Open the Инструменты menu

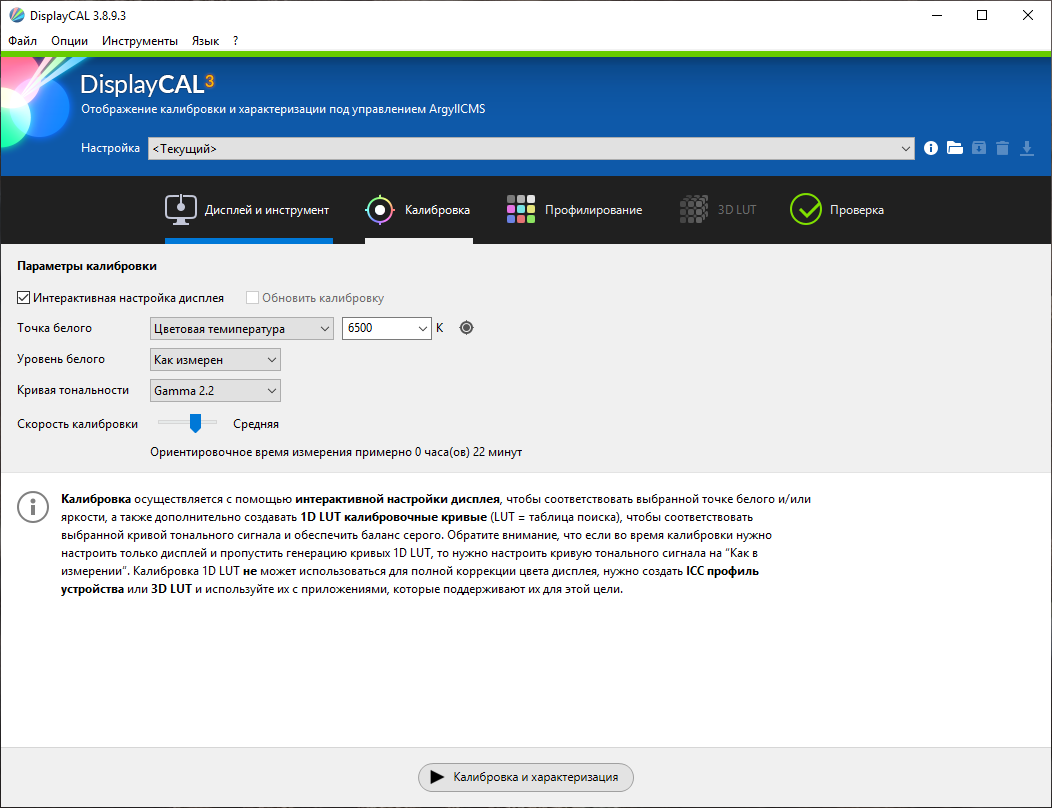[140, 41]
